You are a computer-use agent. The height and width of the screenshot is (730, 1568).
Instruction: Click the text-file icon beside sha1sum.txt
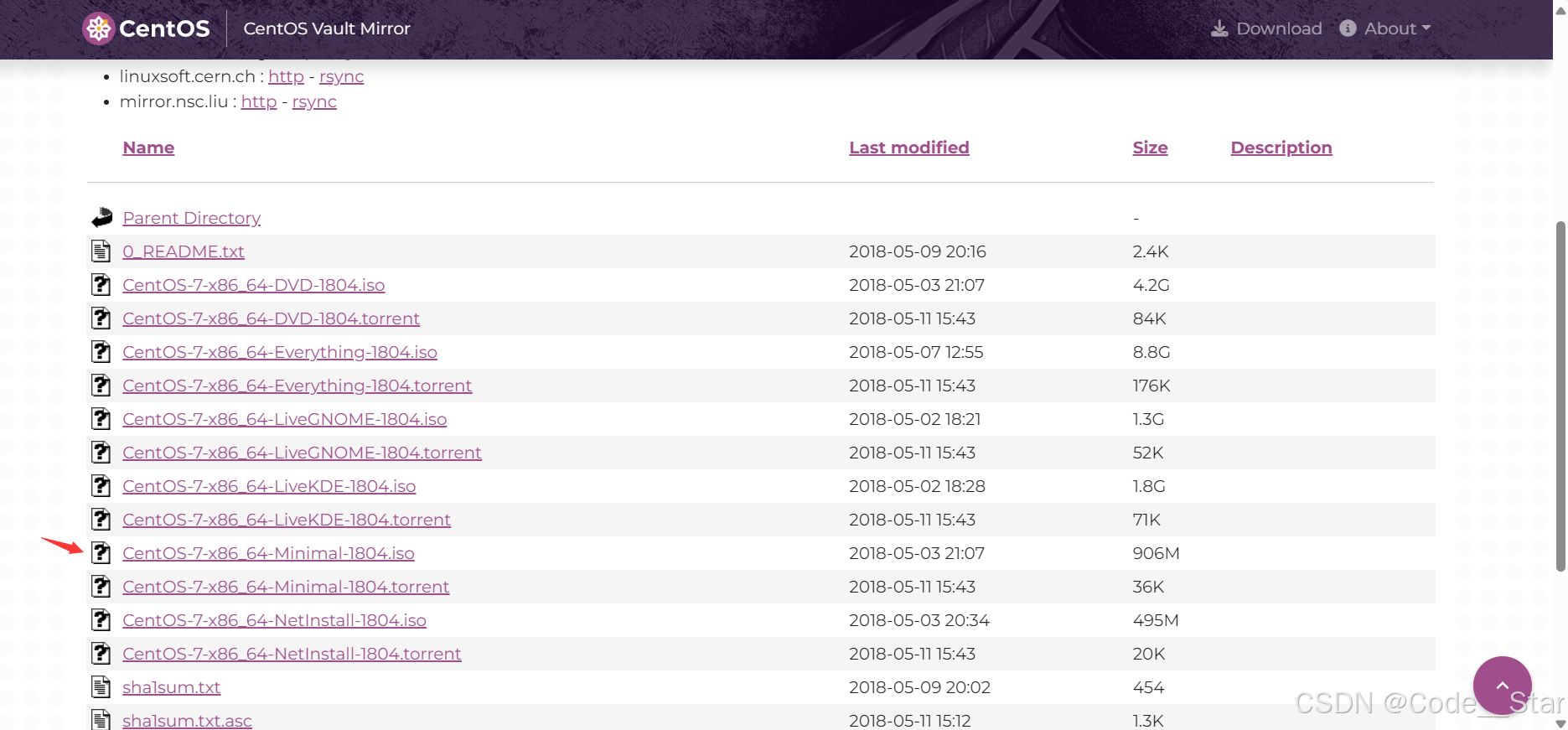[x=101, y=687]
